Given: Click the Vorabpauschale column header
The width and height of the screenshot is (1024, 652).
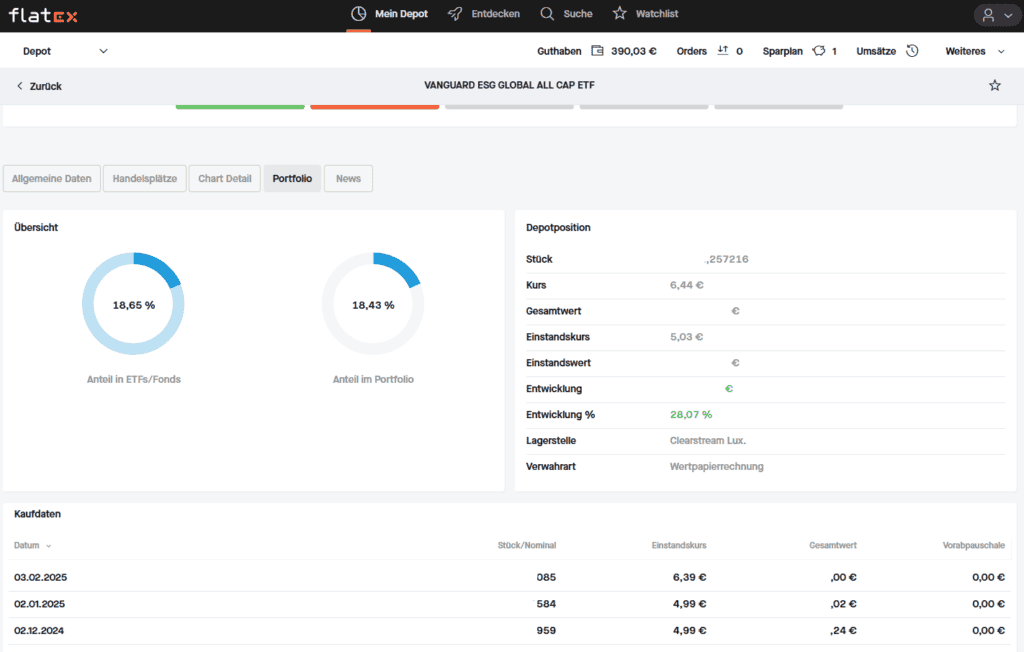Looking at the screenshot, I should pyautogui.click(x=974, y=546).
